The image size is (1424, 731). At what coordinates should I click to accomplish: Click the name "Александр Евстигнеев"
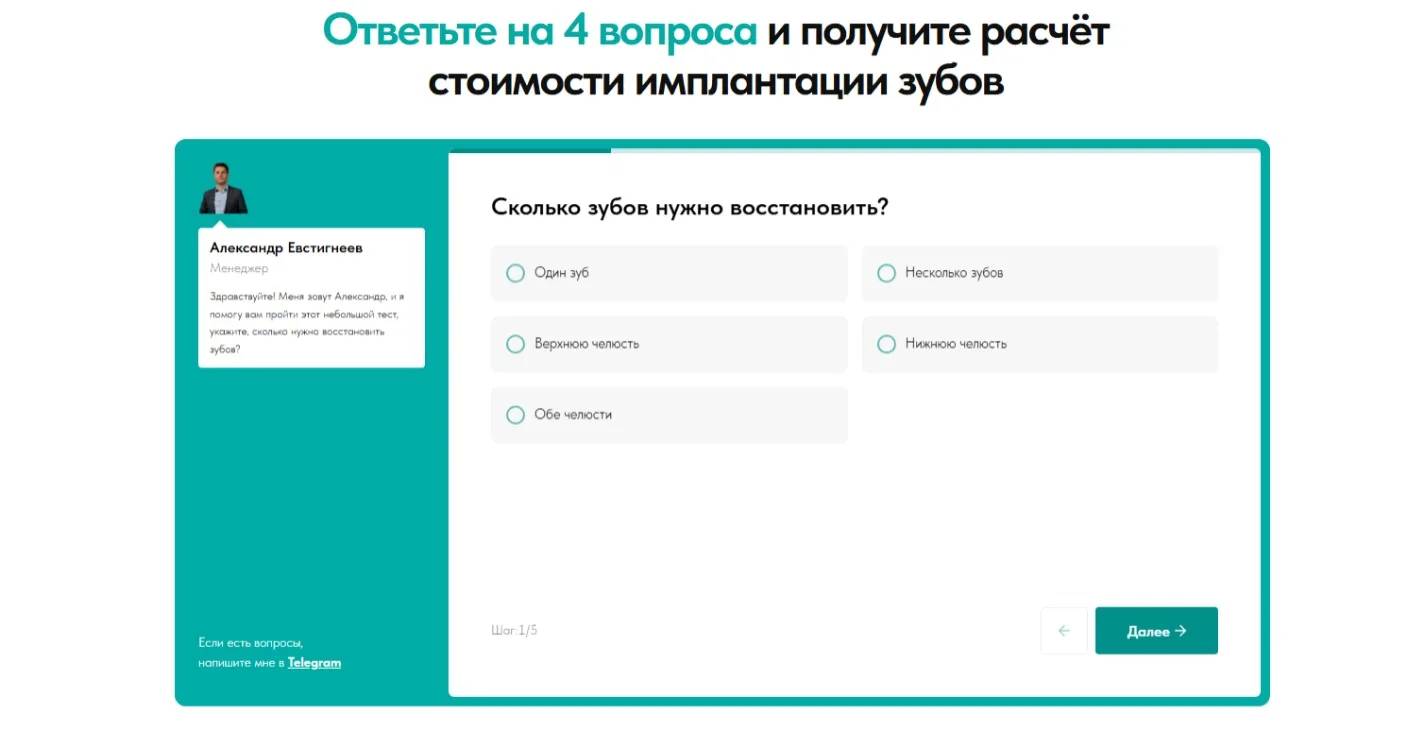click(286, 248)
